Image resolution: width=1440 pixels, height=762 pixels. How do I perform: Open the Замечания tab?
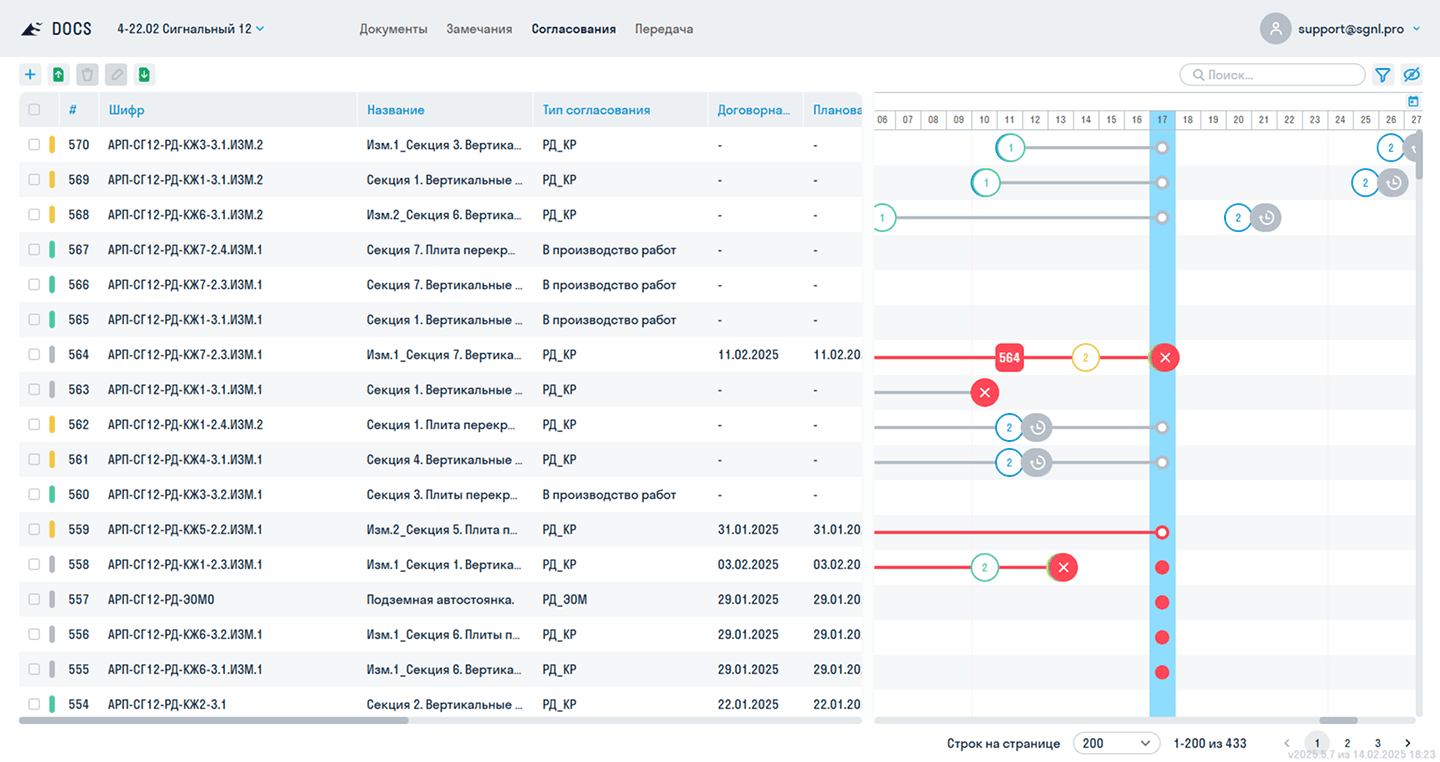tap(479, 29)
